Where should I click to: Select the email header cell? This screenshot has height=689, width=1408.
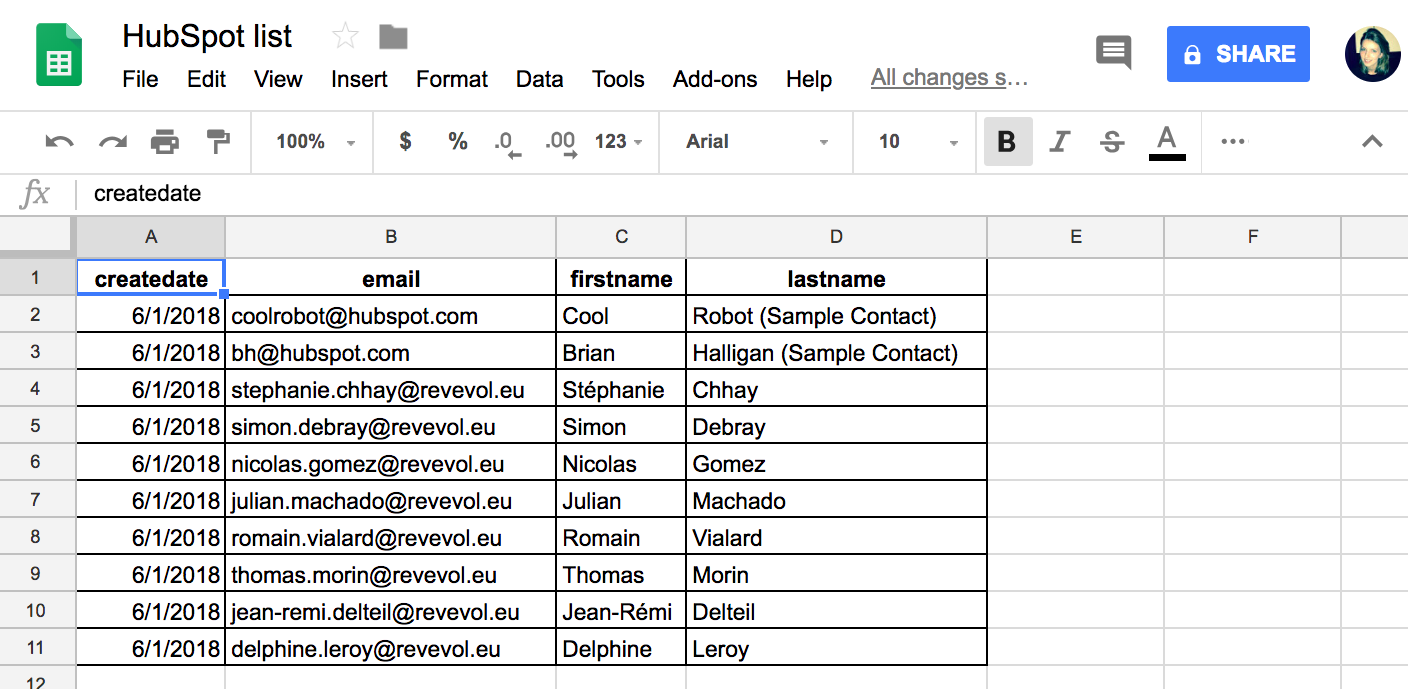click(x=391, y=278)
